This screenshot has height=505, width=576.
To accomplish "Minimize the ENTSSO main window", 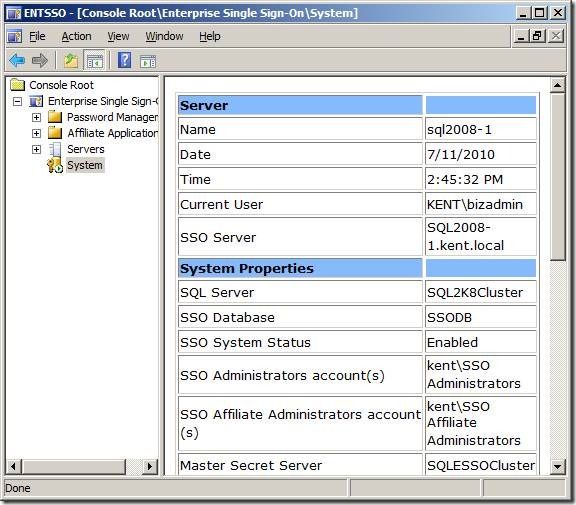I will click(x=523, y=13).
